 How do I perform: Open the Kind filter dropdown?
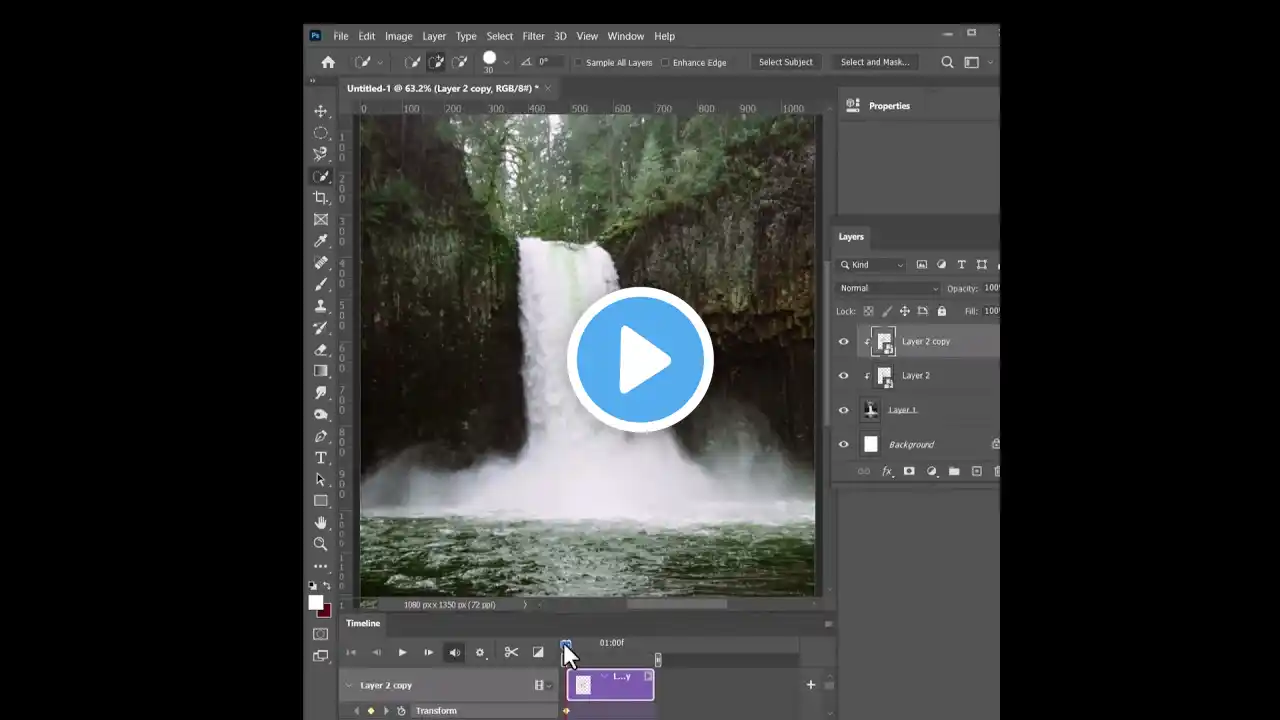873,265
